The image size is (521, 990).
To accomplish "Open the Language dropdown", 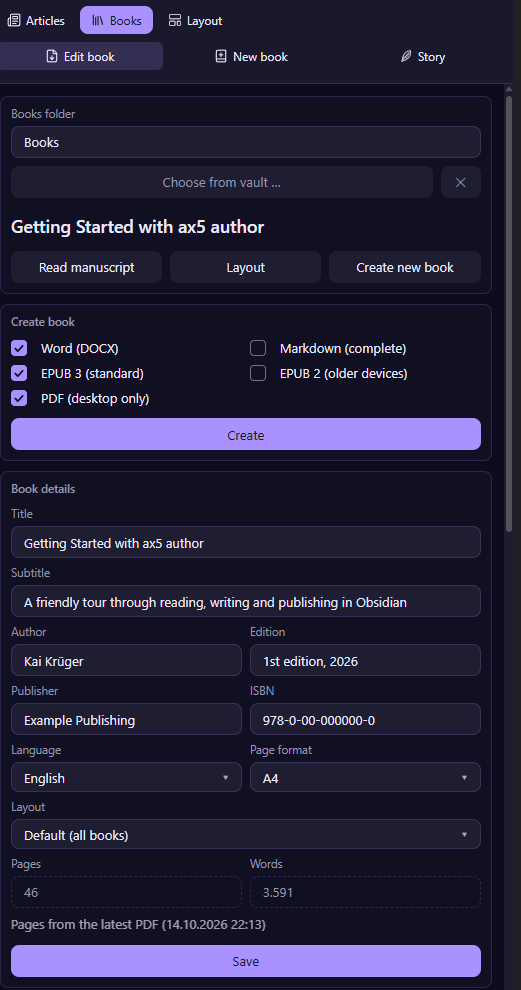I will [126, 777].
